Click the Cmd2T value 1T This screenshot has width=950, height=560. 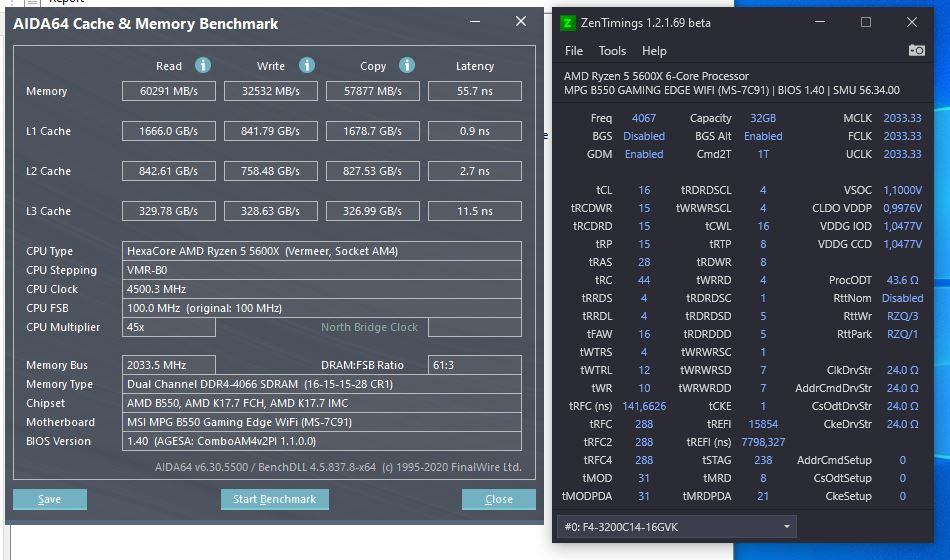[x=763, y=154]
